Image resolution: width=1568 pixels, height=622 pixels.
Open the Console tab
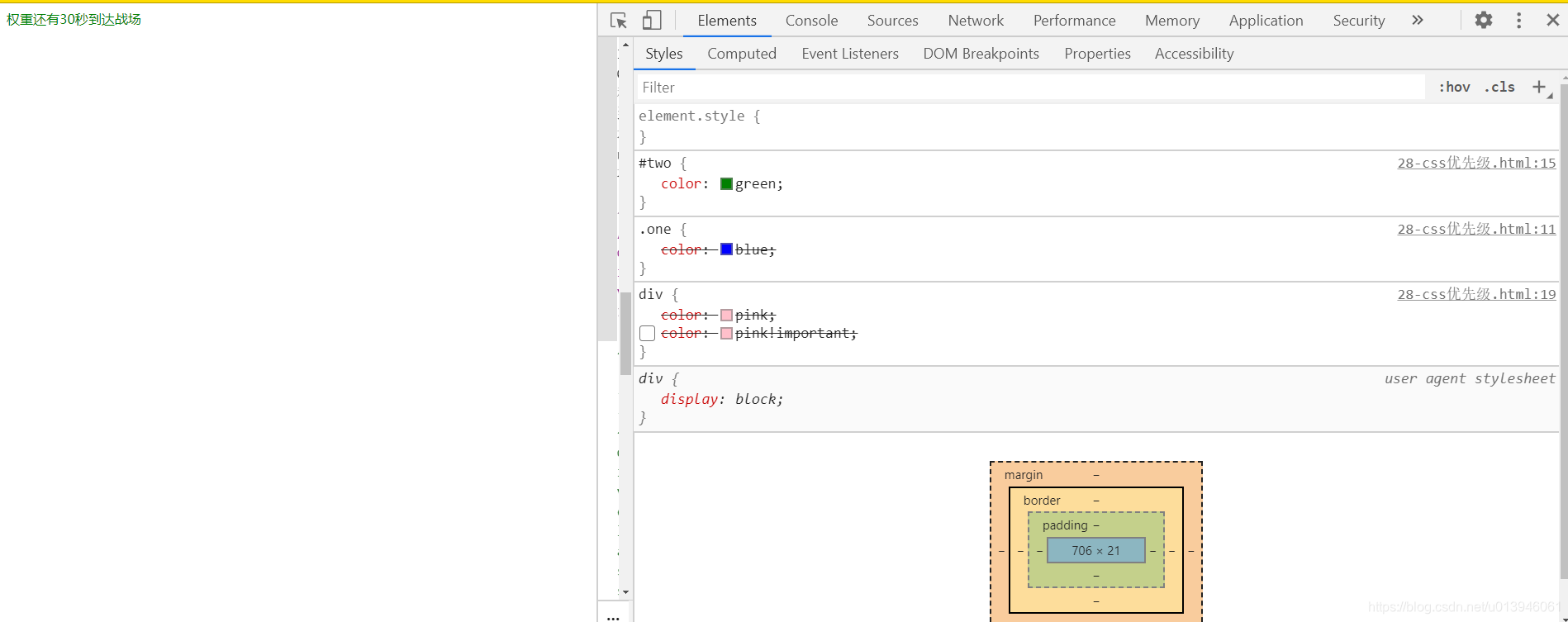[811, 21]
